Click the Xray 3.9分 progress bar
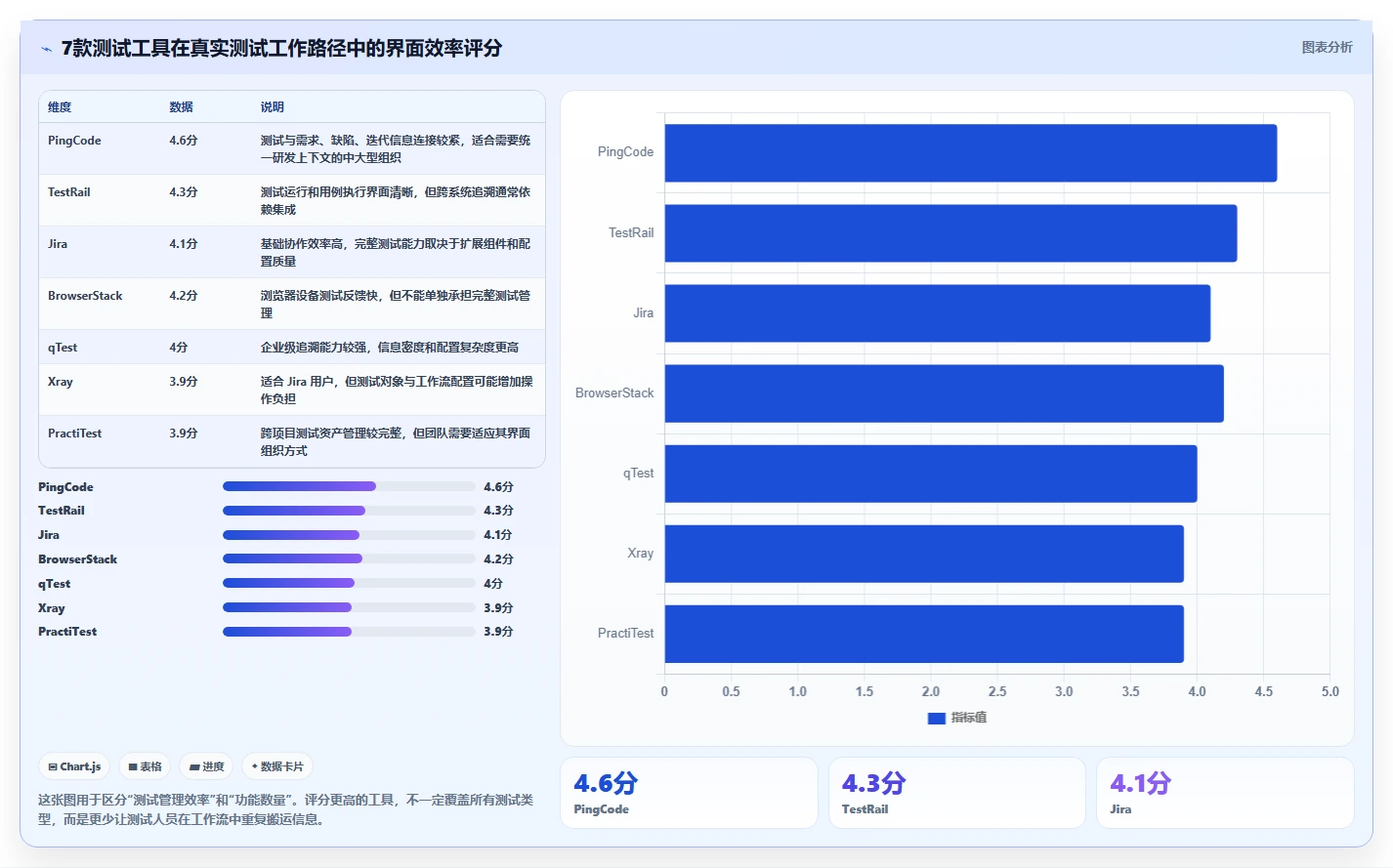Screen dimensions: 1393x868 pyautogui.click(x=349, y=607)
